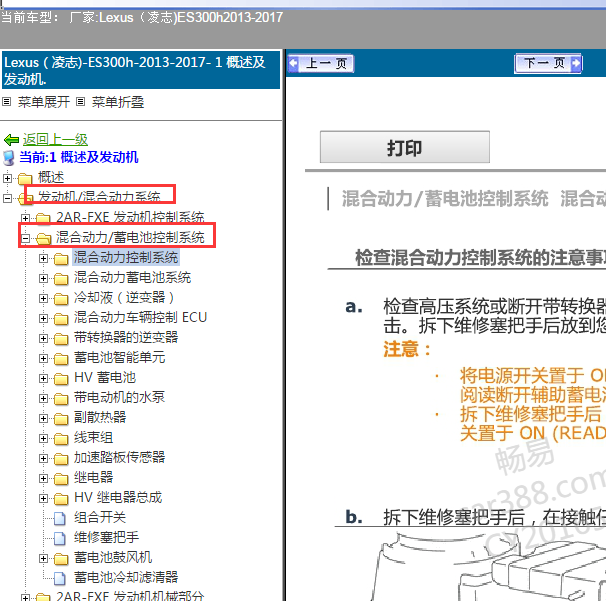Click the folder icon of 2AR-FXE 发动机控制系统
This screenshot has width=606, height=601.
pos(43,218)
